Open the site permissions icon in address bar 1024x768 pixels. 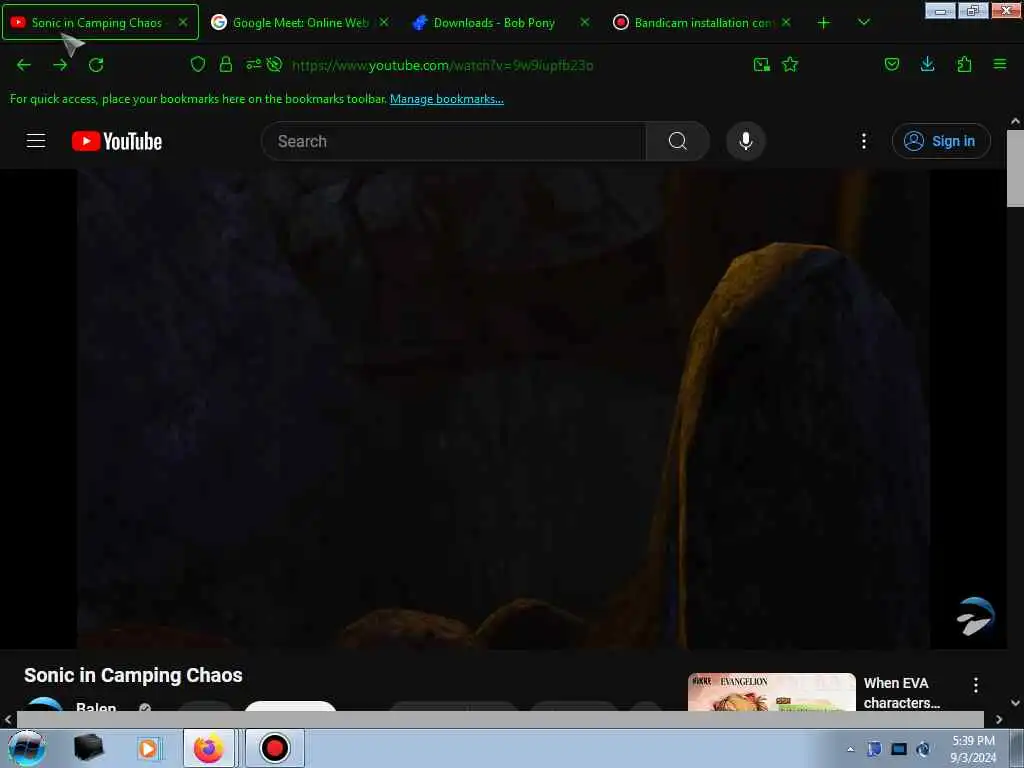(253, 64)
